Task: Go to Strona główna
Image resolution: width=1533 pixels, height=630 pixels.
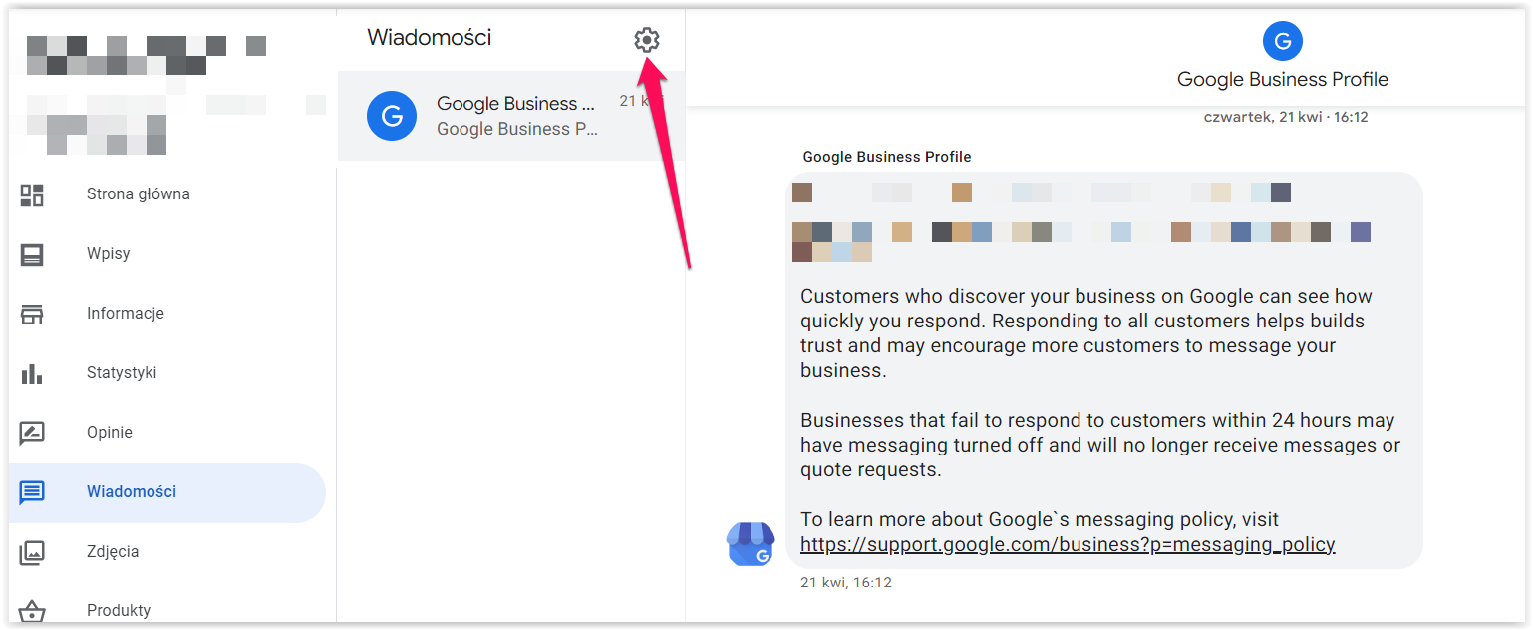Action: coord(138,194)
